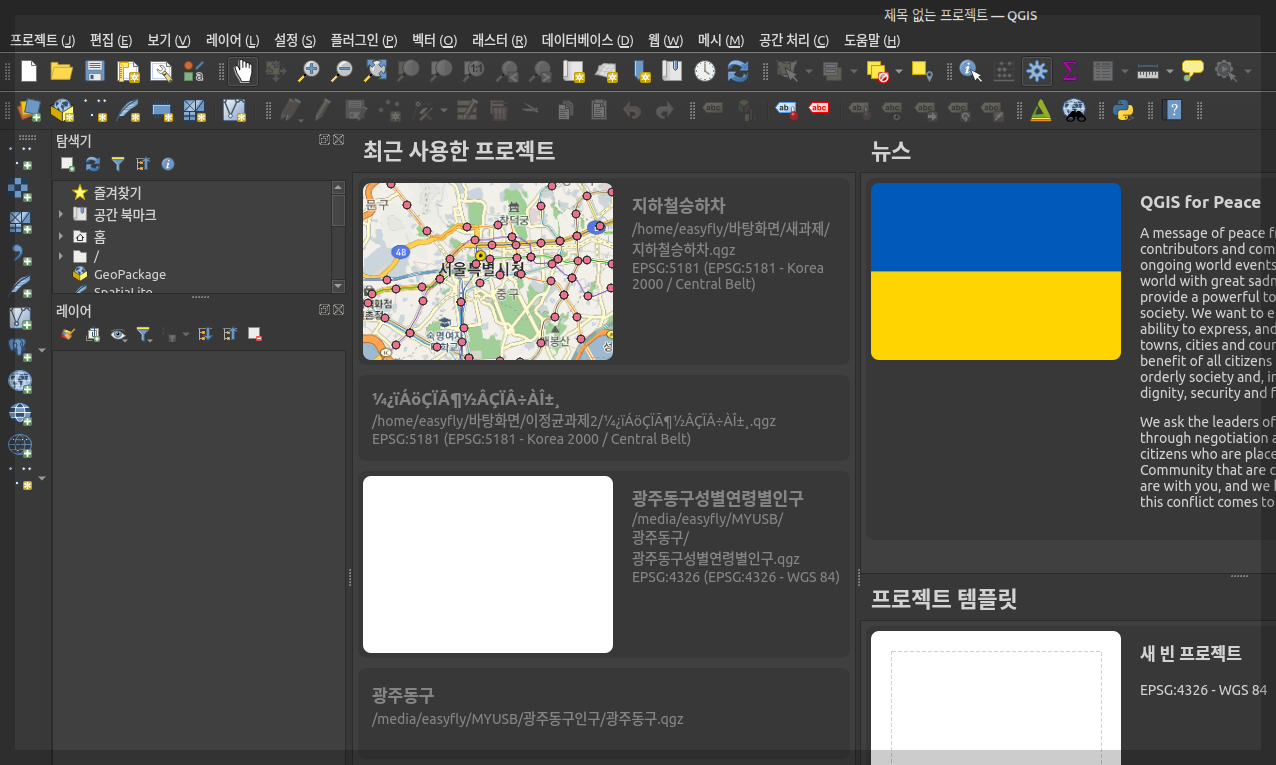Select 즐겨찾기 in Browser tree
Screen dimensions: 1276x765
[x=117, y=192]
